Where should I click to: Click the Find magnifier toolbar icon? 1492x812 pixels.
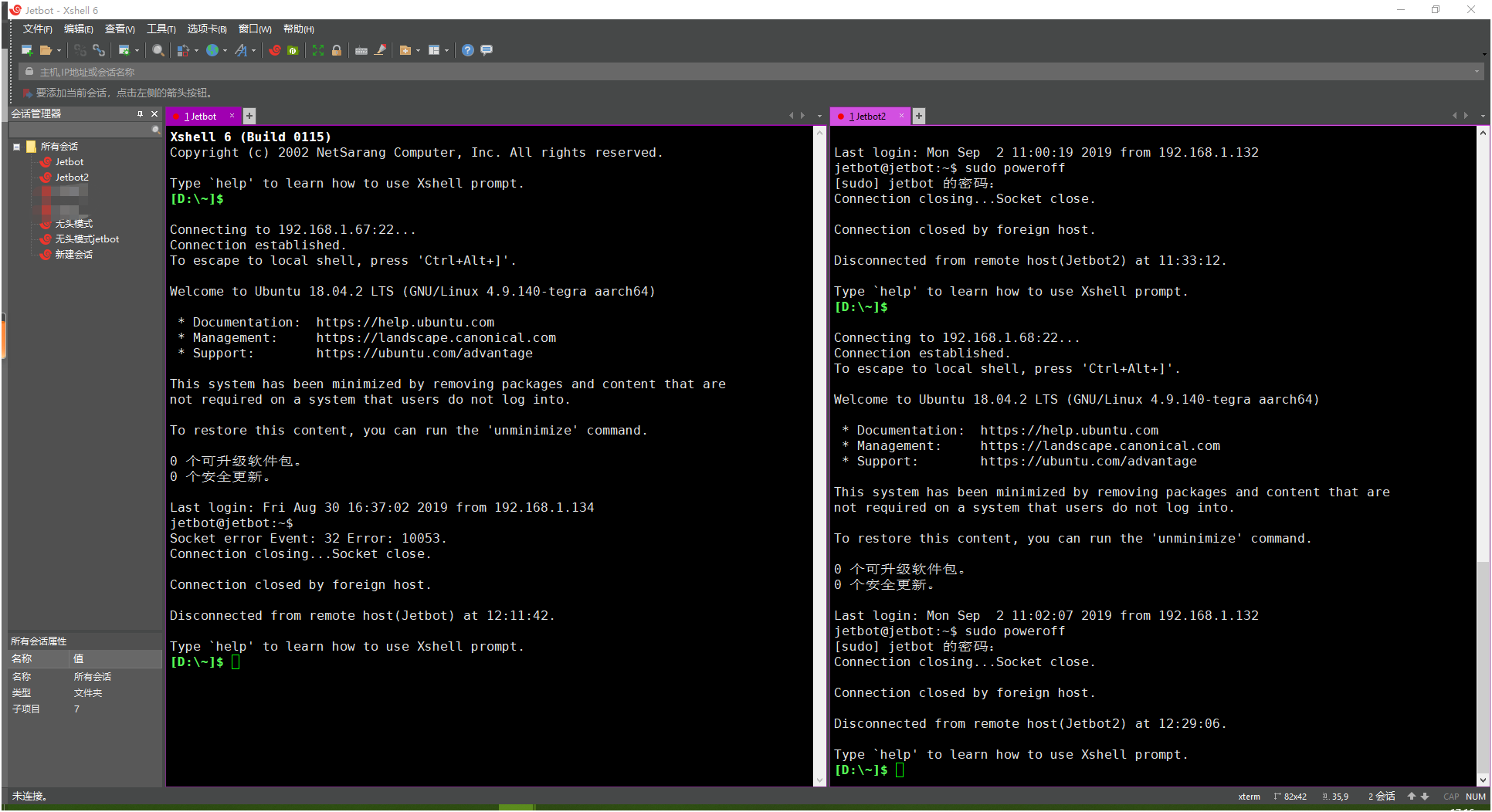(158, 50)
